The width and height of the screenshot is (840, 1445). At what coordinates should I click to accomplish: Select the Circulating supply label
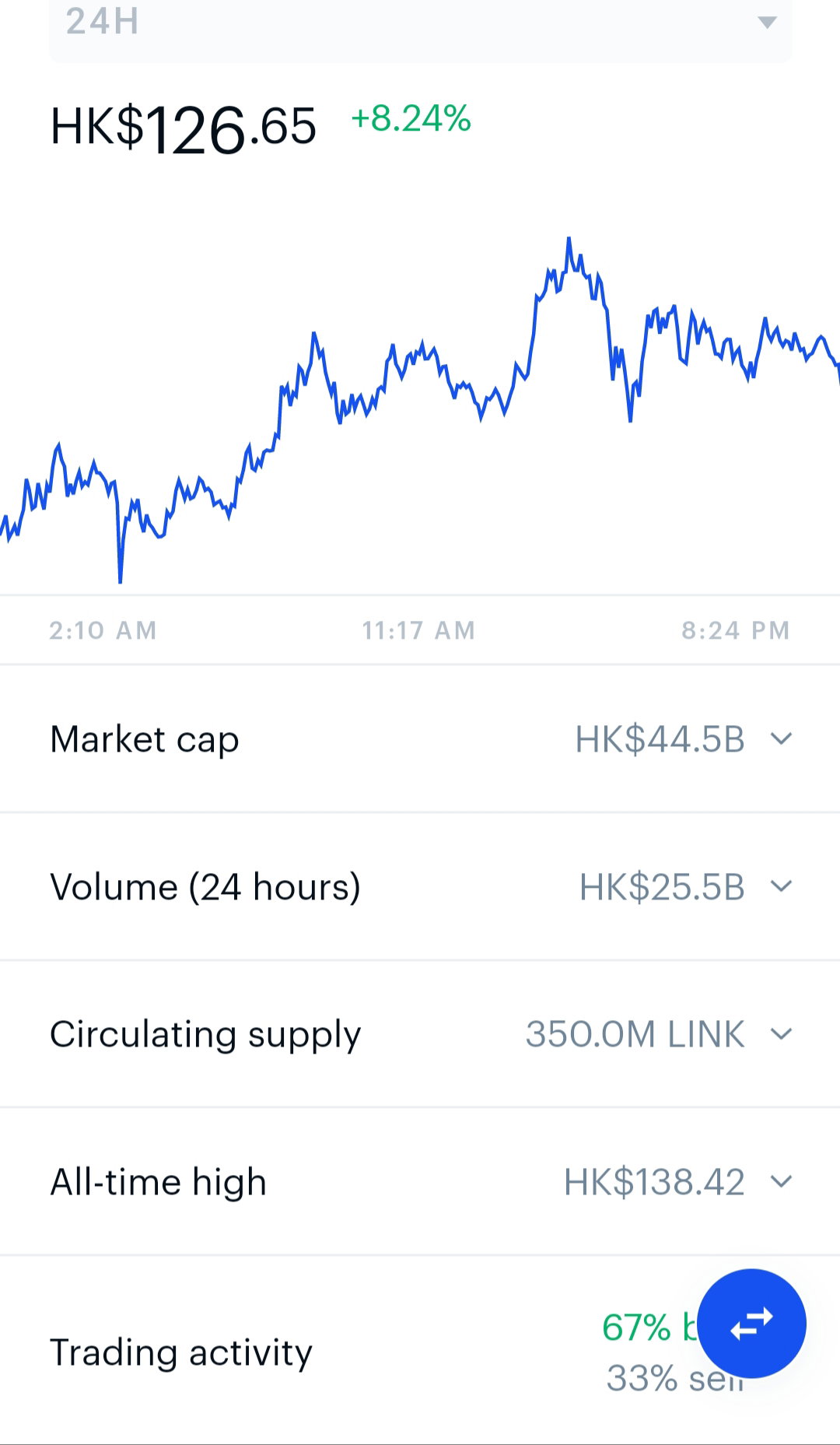pos(205,1035)
